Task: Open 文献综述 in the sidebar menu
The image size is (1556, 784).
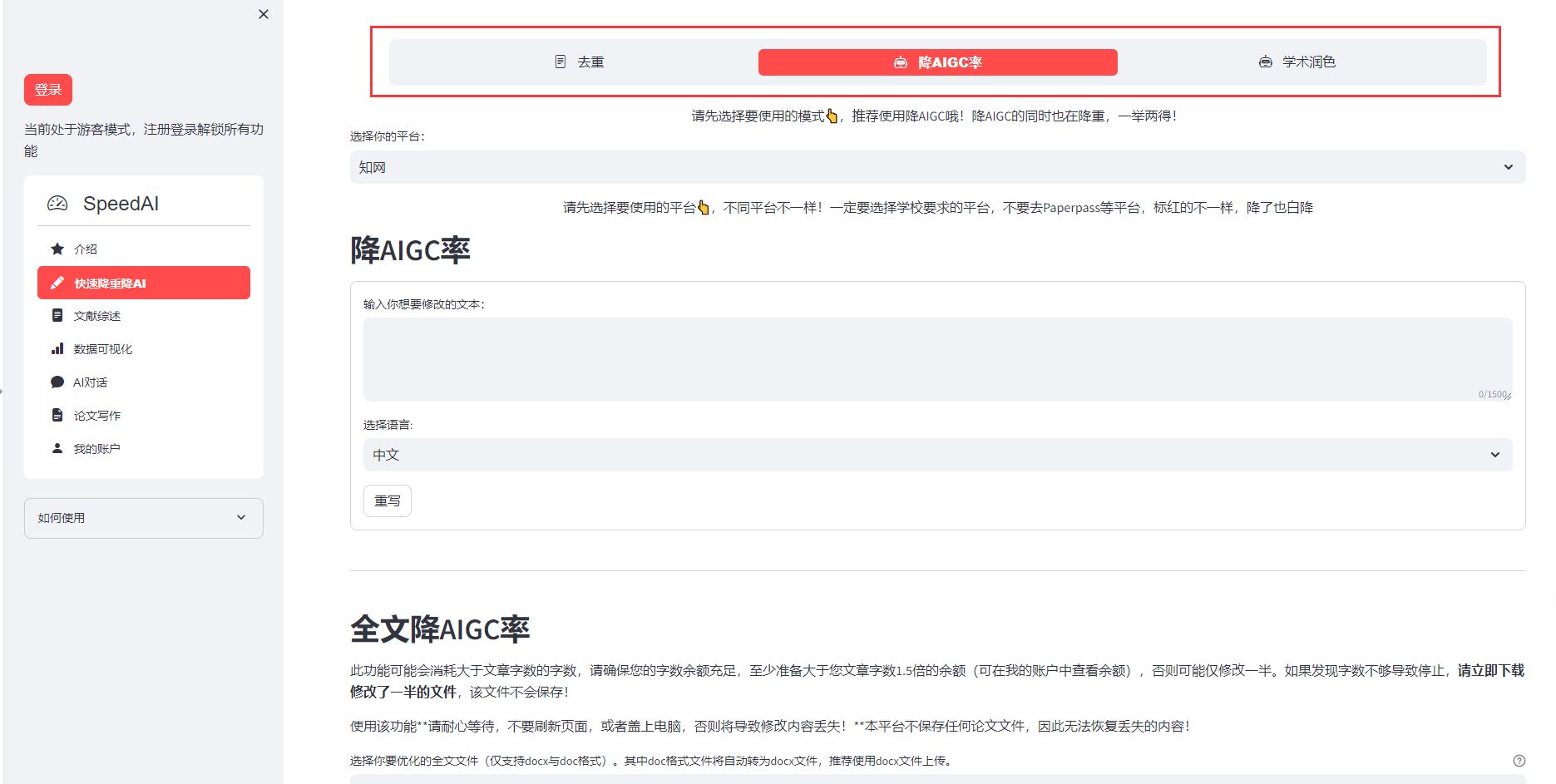Action: [x=97, y=316]
